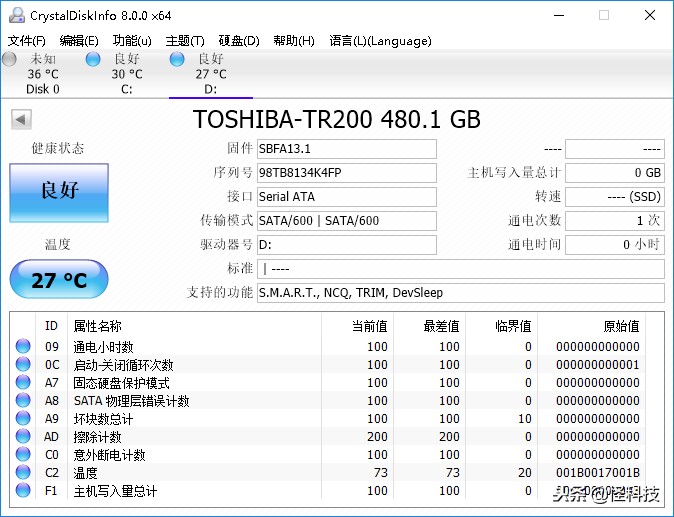Viewport: 674px width, 517px height.
Task: Select the 擦除计数 attribute row
Action: coord(328,437)
